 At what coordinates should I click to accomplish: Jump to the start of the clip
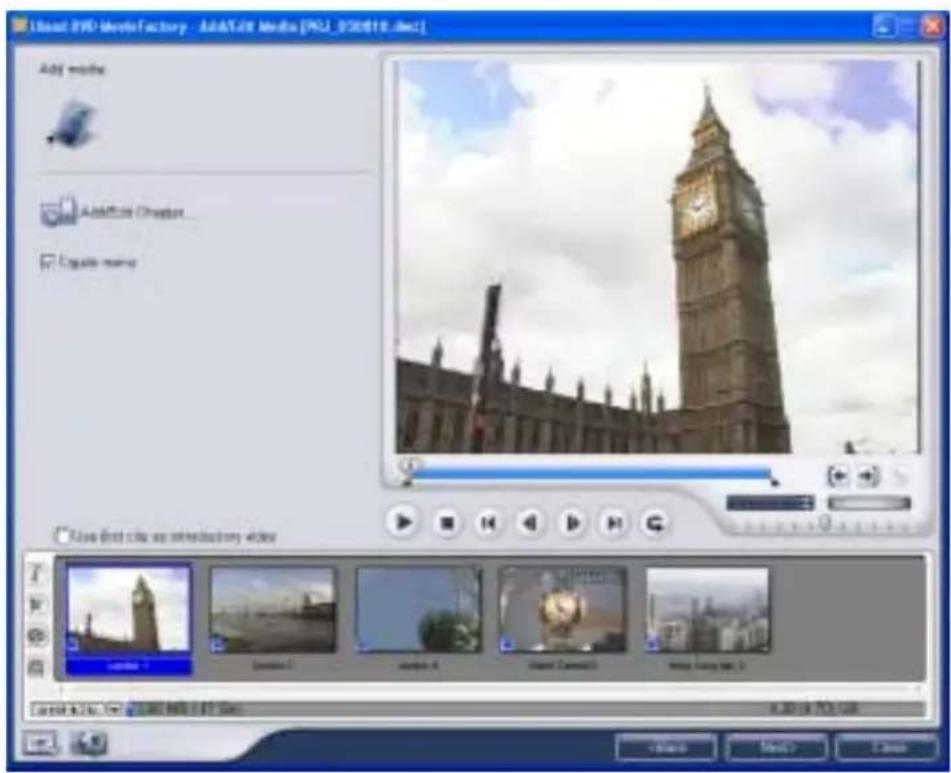[488, 523]
